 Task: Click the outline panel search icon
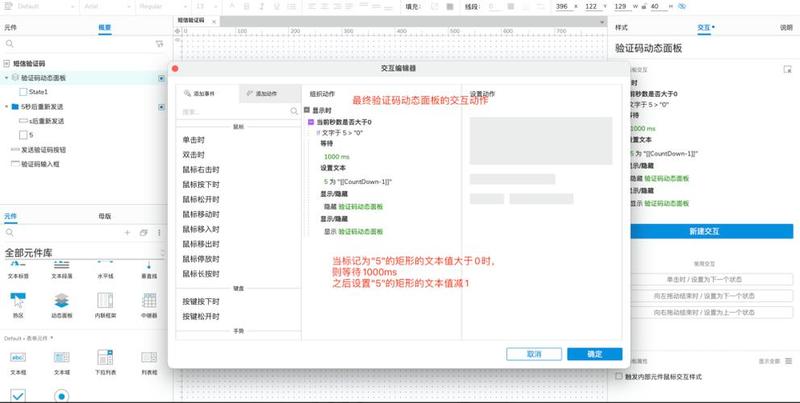tap(9, 44)
